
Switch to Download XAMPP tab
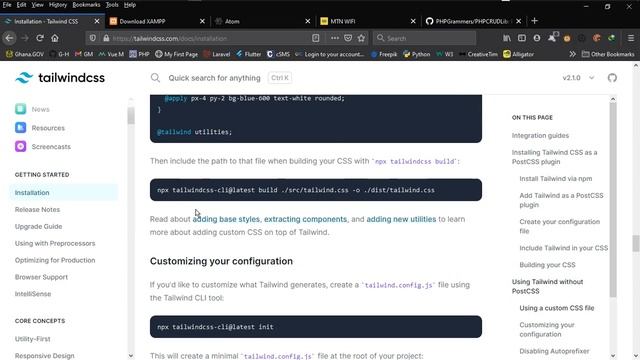(158, 21)
